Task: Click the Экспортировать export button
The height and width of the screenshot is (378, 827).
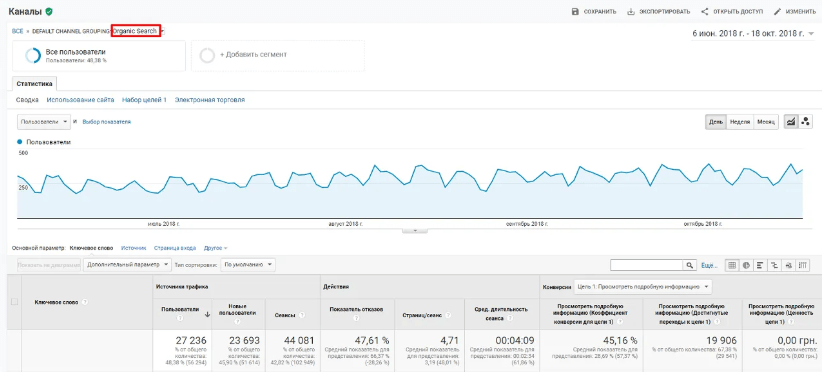Action: [x=658, y=12]
